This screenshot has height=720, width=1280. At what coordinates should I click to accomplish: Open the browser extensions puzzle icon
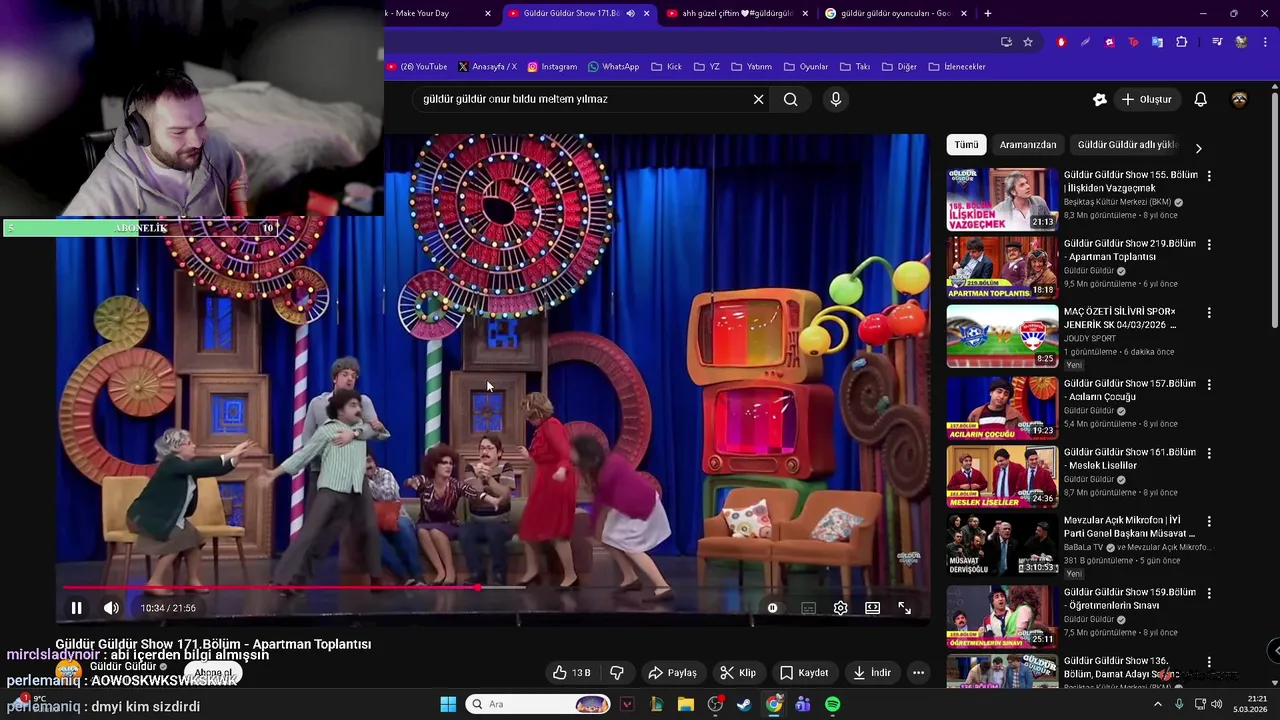click(1181, 42)
